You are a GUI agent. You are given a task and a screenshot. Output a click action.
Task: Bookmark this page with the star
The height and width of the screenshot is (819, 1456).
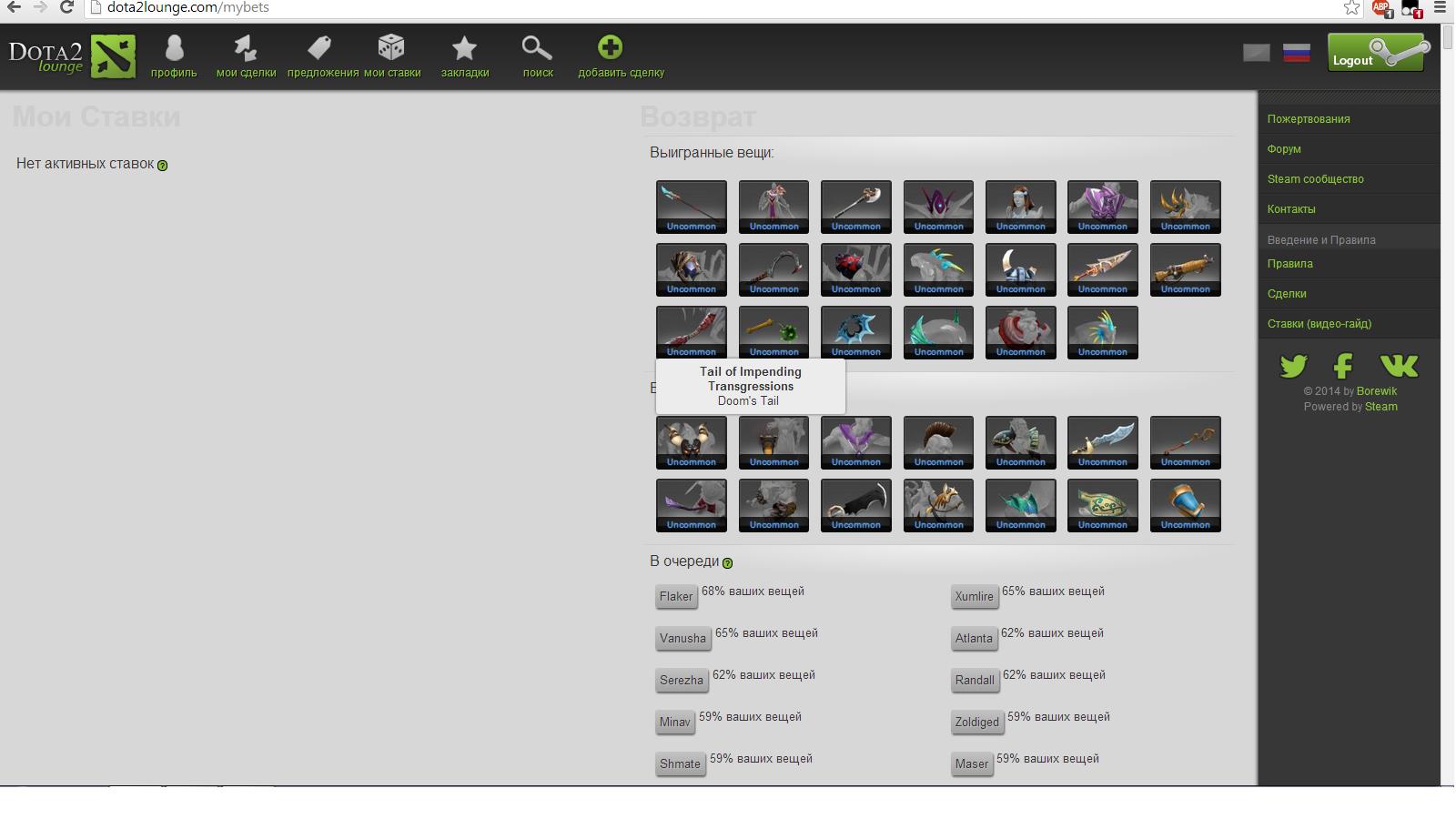coord(1352,7)
